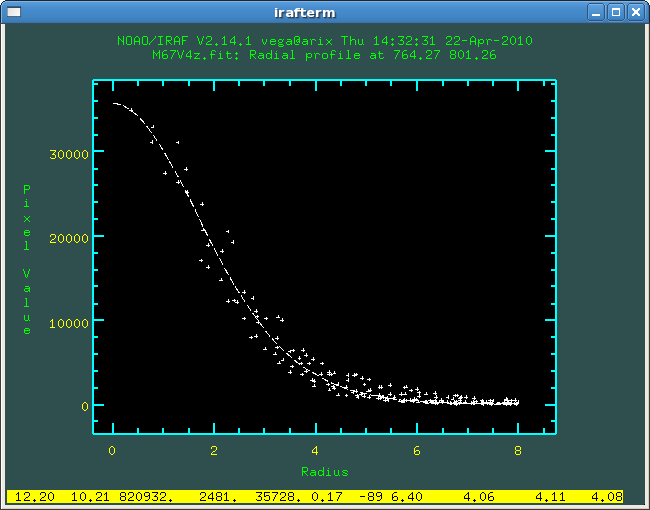Click the 10000 y-axis tick label
The image size is (650, 510).
pos(69,323)
